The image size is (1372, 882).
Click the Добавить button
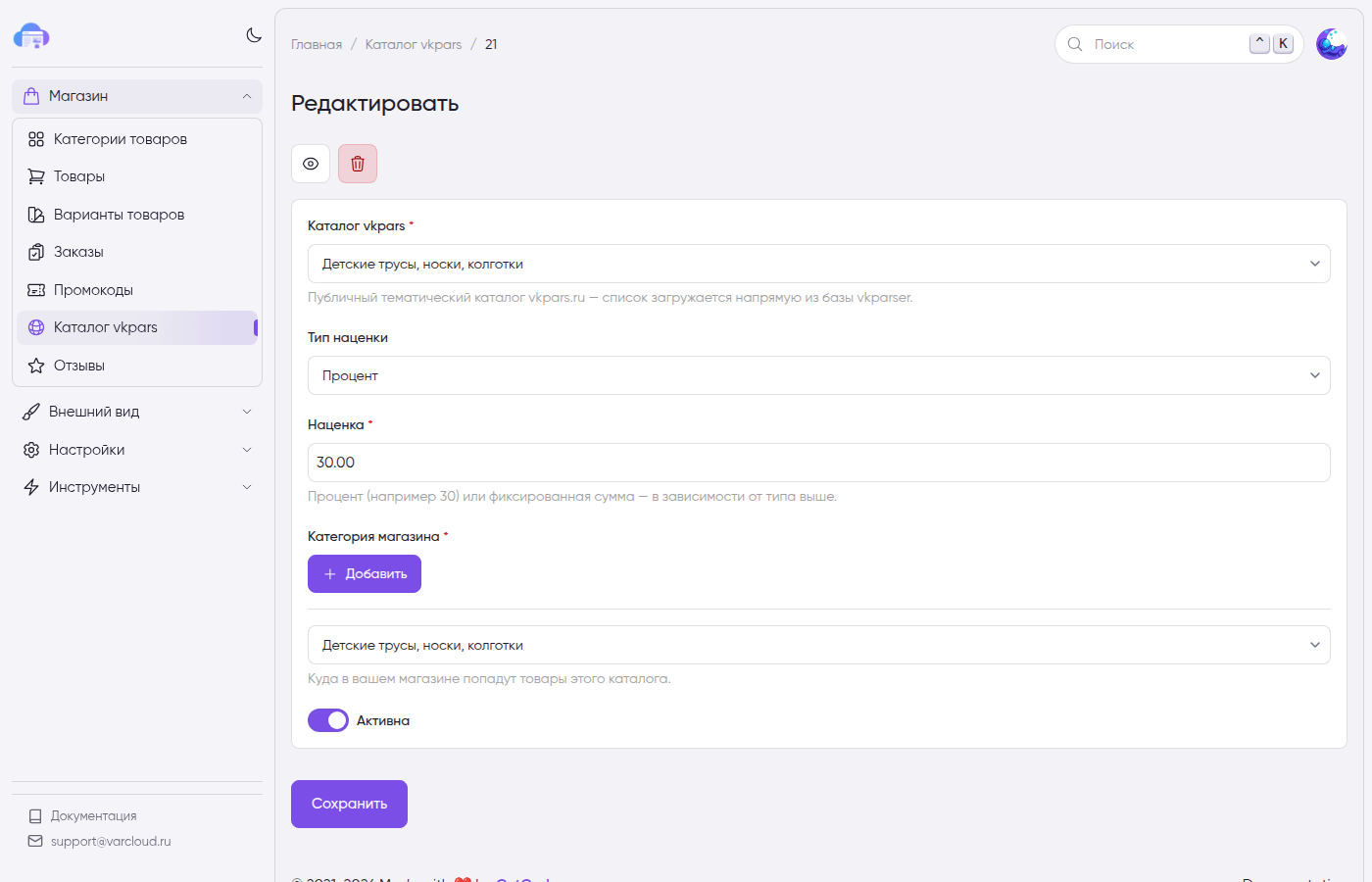365,574
